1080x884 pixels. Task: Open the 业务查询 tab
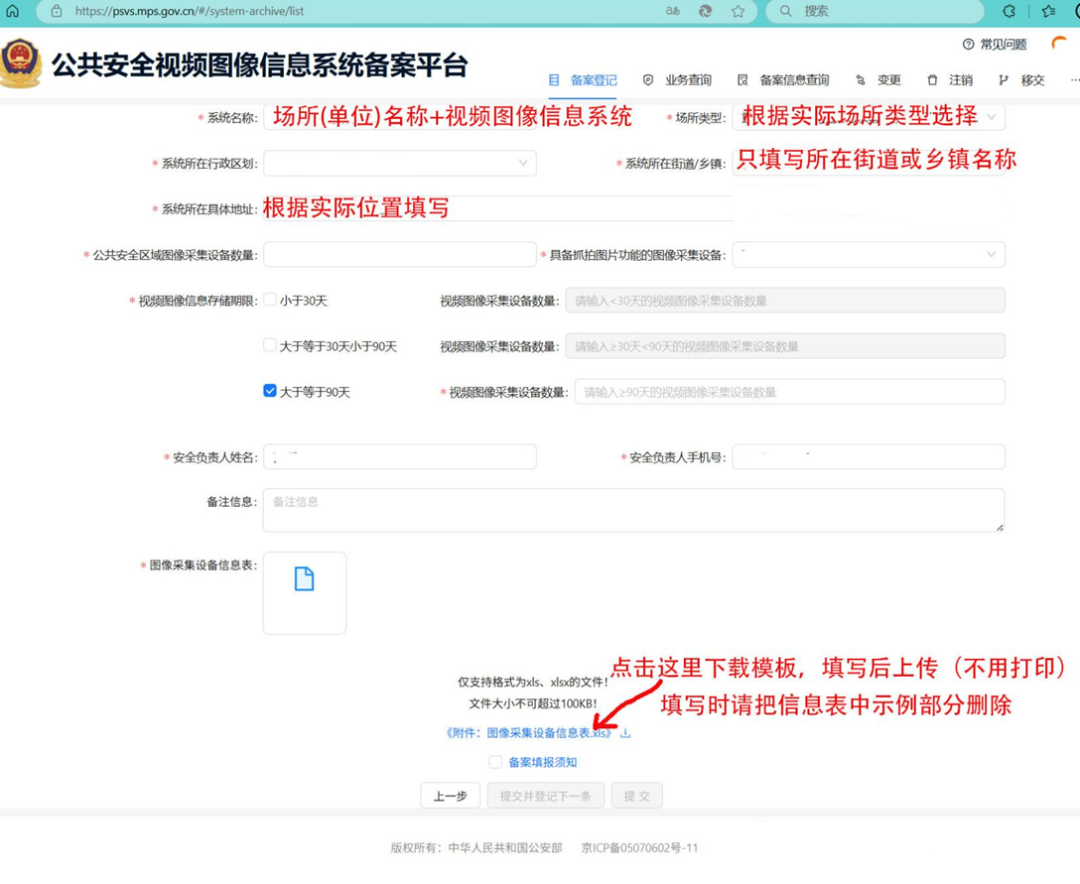tap(677, 80)
